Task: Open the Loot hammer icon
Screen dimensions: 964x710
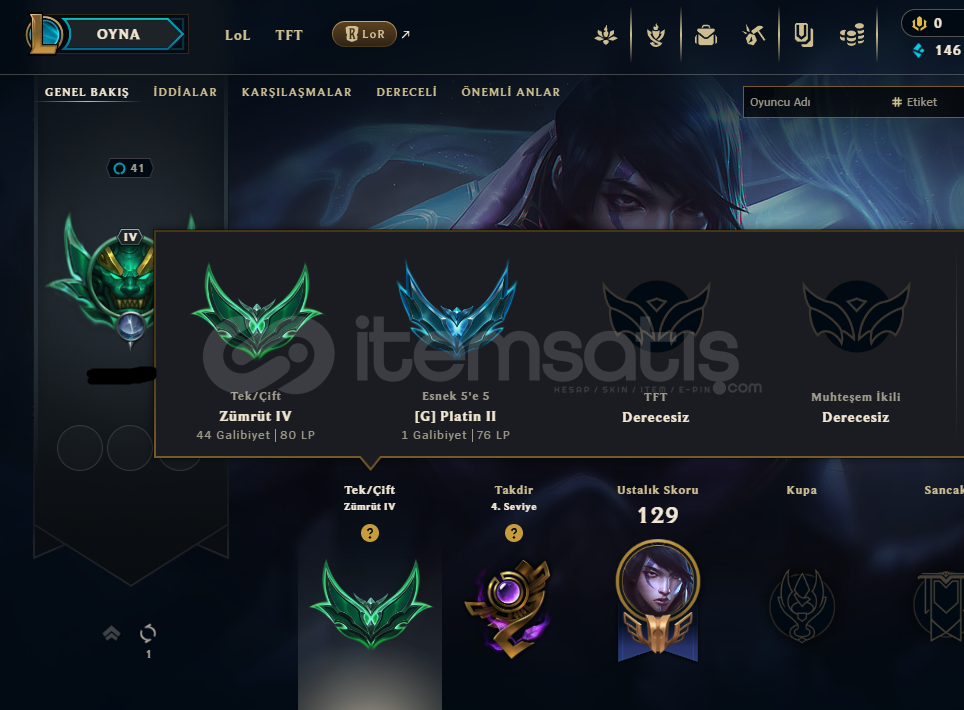Action: coord(754,35)
